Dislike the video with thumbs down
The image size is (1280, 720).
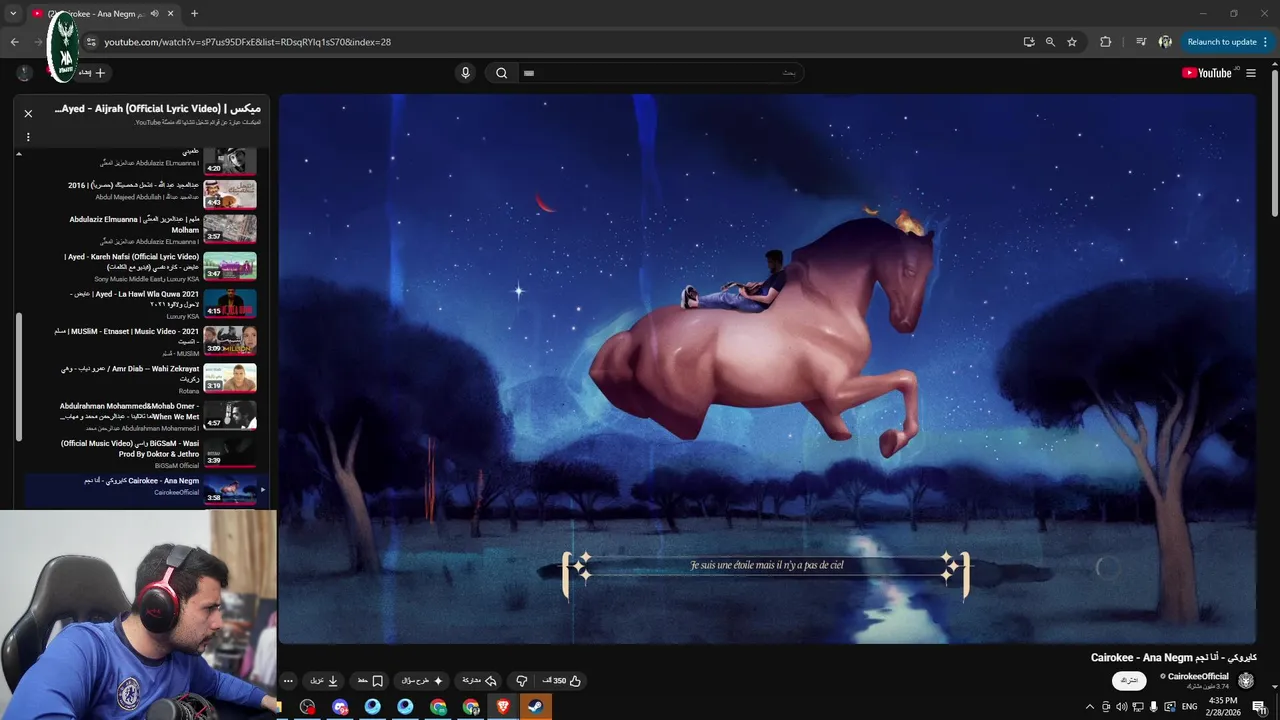(521, 681)
